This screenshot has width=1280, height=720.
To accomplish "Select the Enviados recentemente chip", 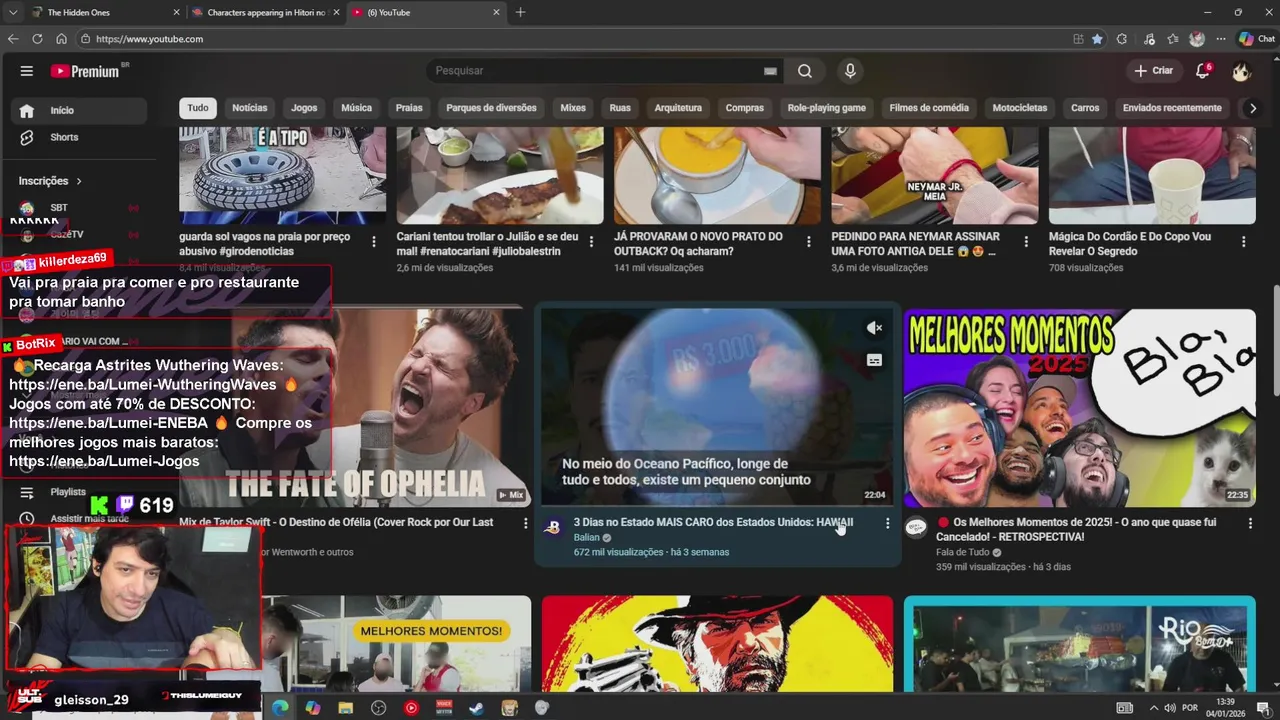I will 1172,108.
